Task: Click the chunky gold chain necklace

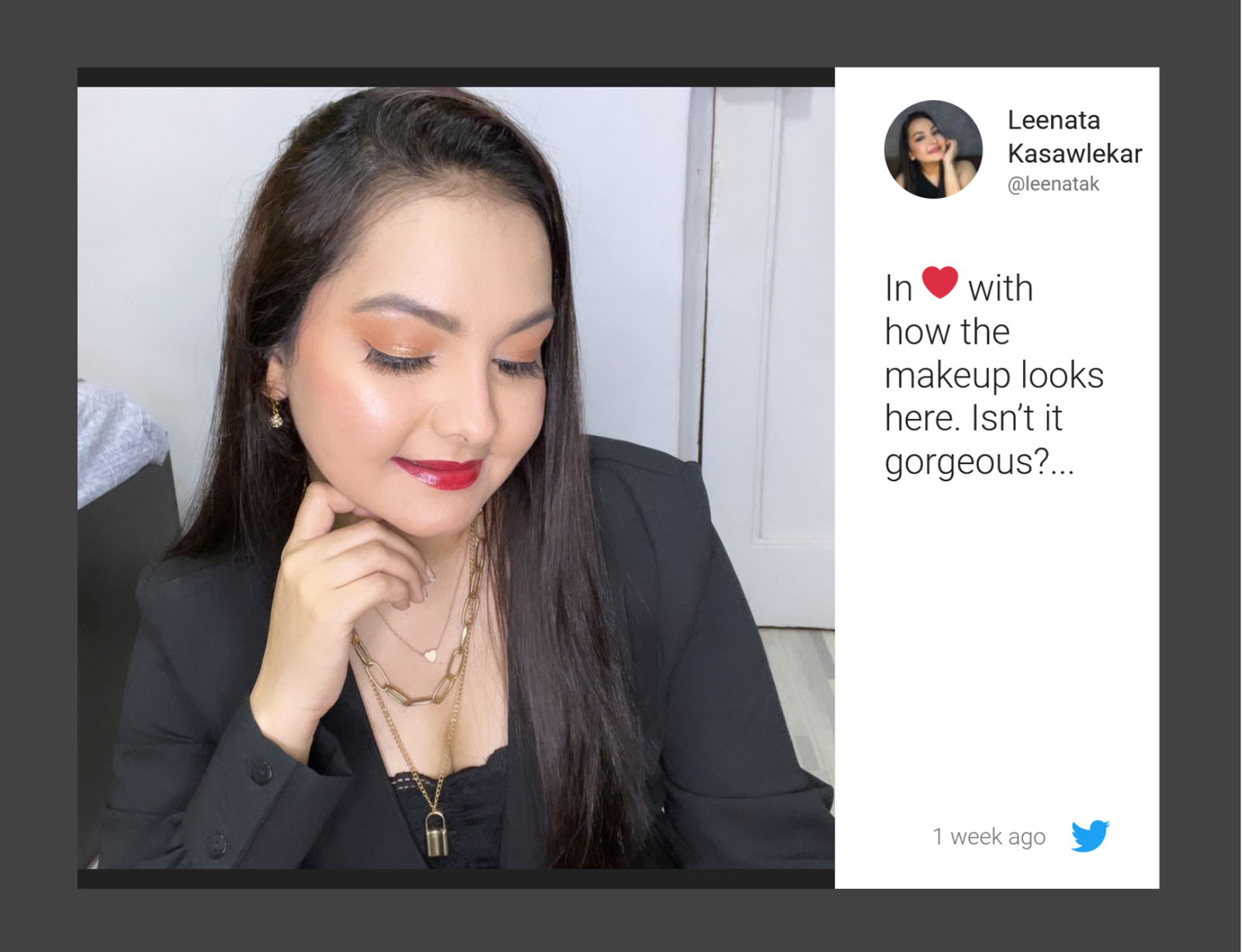Action: [411, 691]
